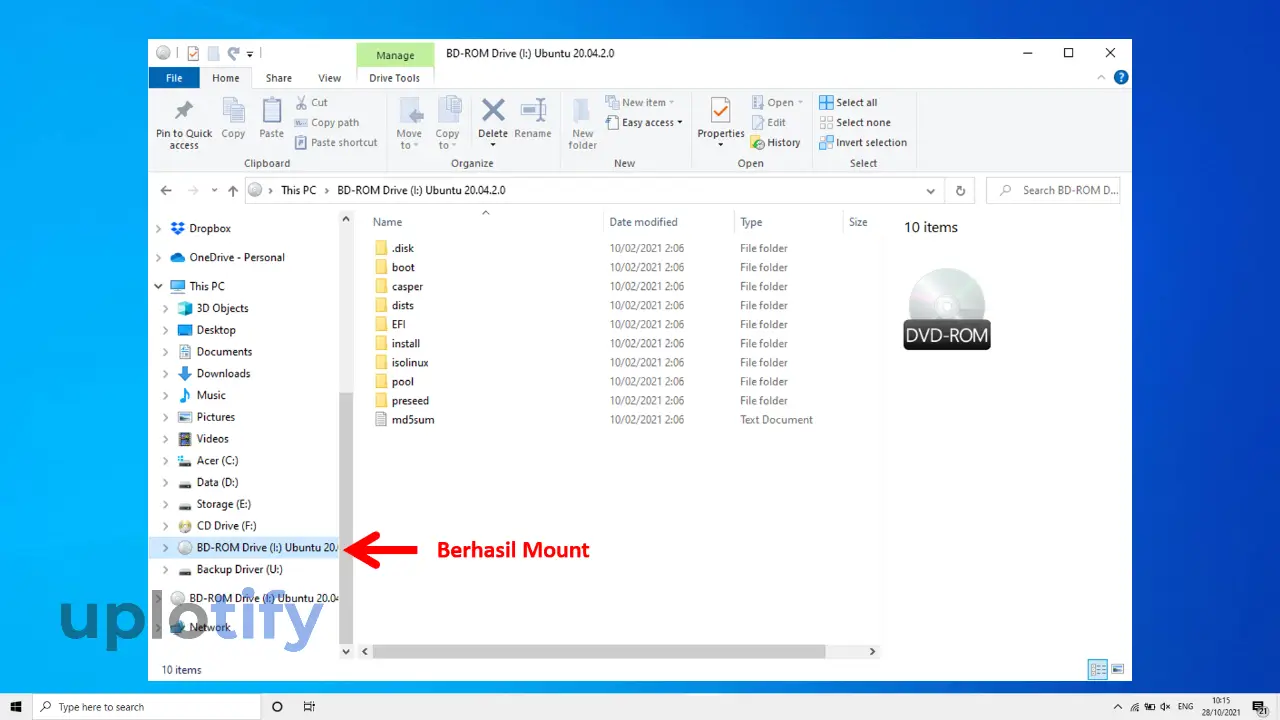
Task: Click Select all in ribbon
Action: [848, 102]
